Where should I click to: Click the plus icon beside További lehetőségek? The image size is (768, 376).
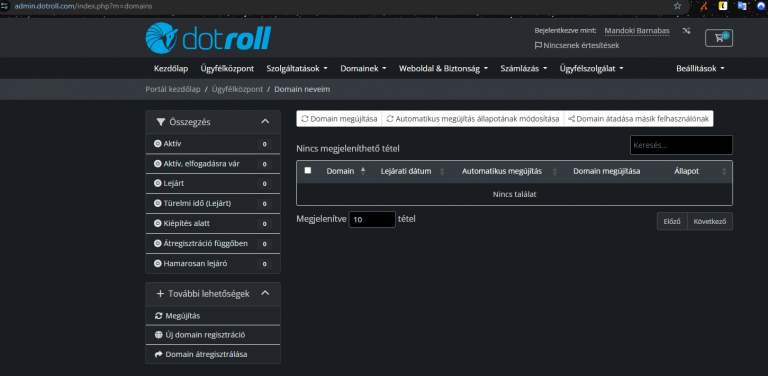point(160,294)
